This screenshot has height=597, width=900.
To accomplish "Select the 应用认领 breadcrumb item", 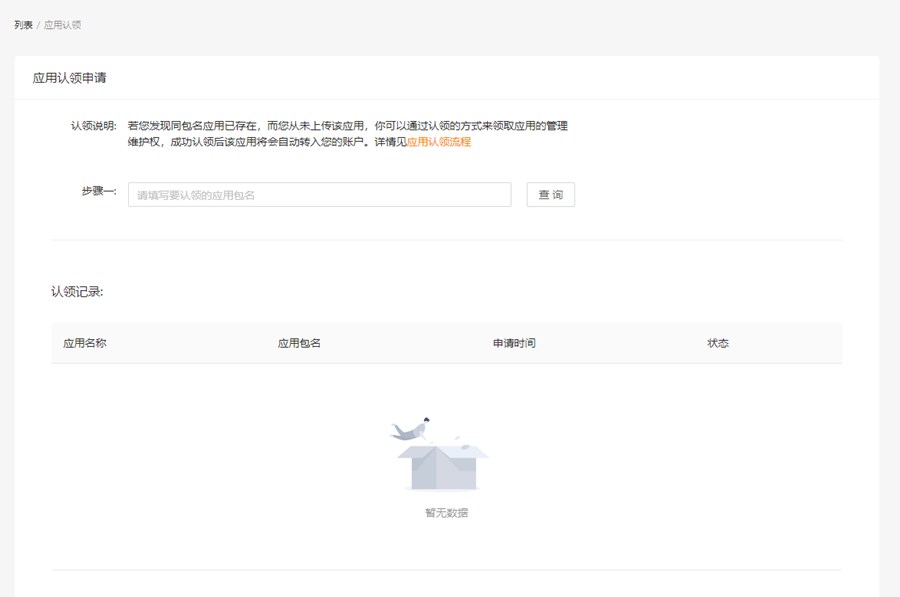I will point(63,25).
